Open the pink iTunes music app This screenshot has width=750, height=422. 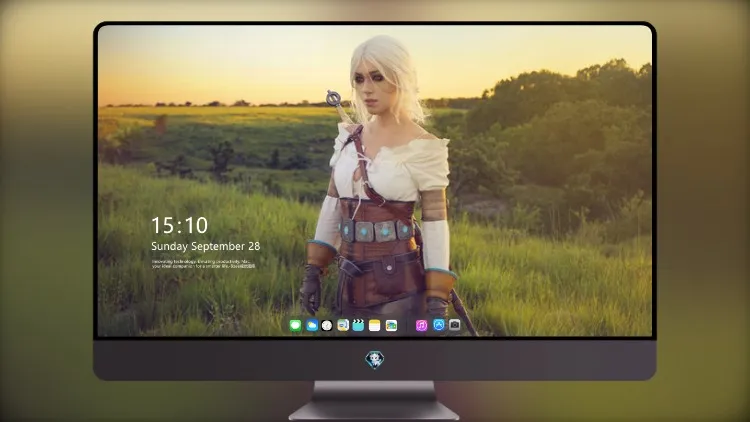[x=421, y=326]
